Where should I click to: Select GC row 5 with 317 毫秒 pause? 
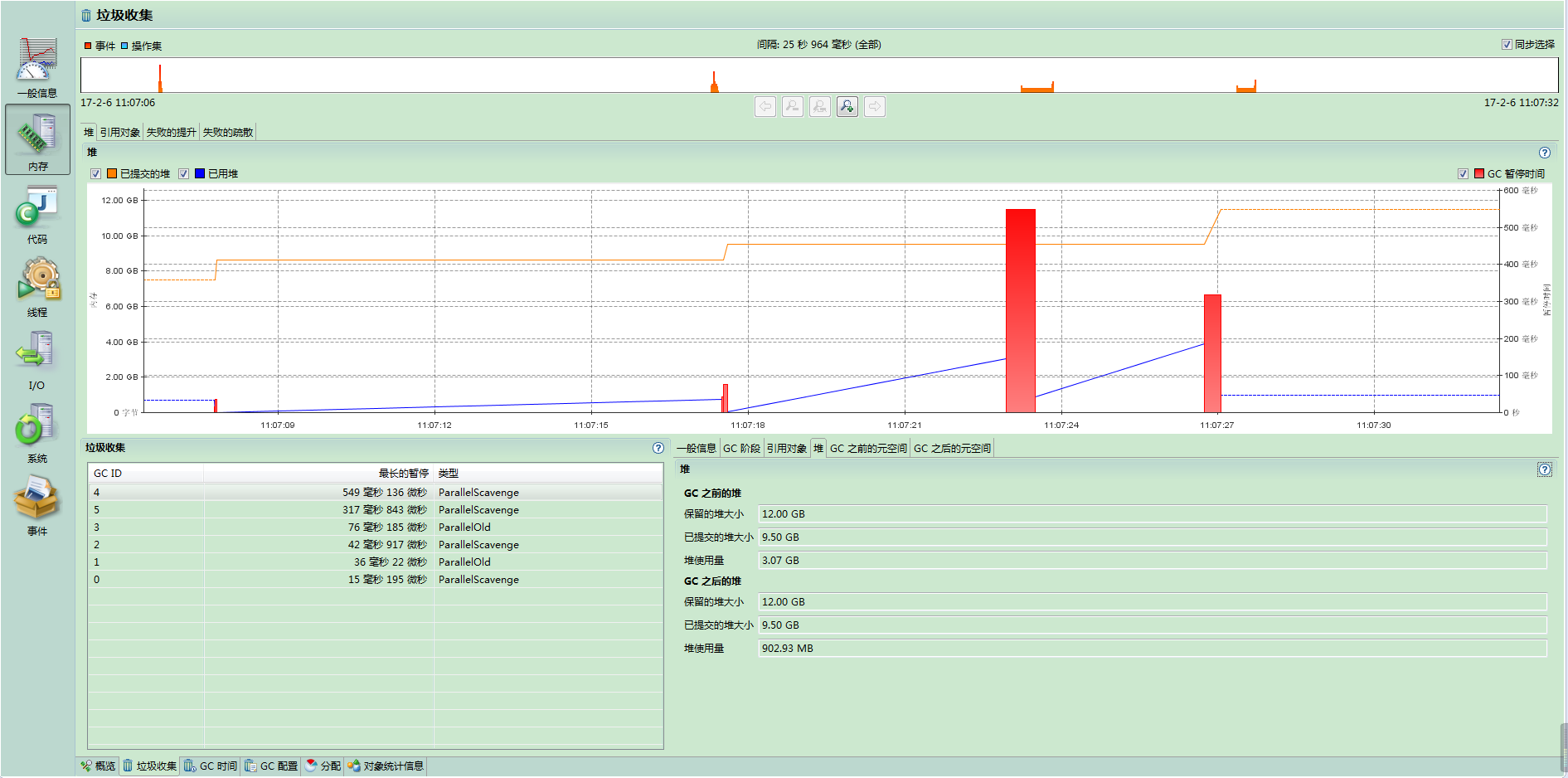(376, 510)
